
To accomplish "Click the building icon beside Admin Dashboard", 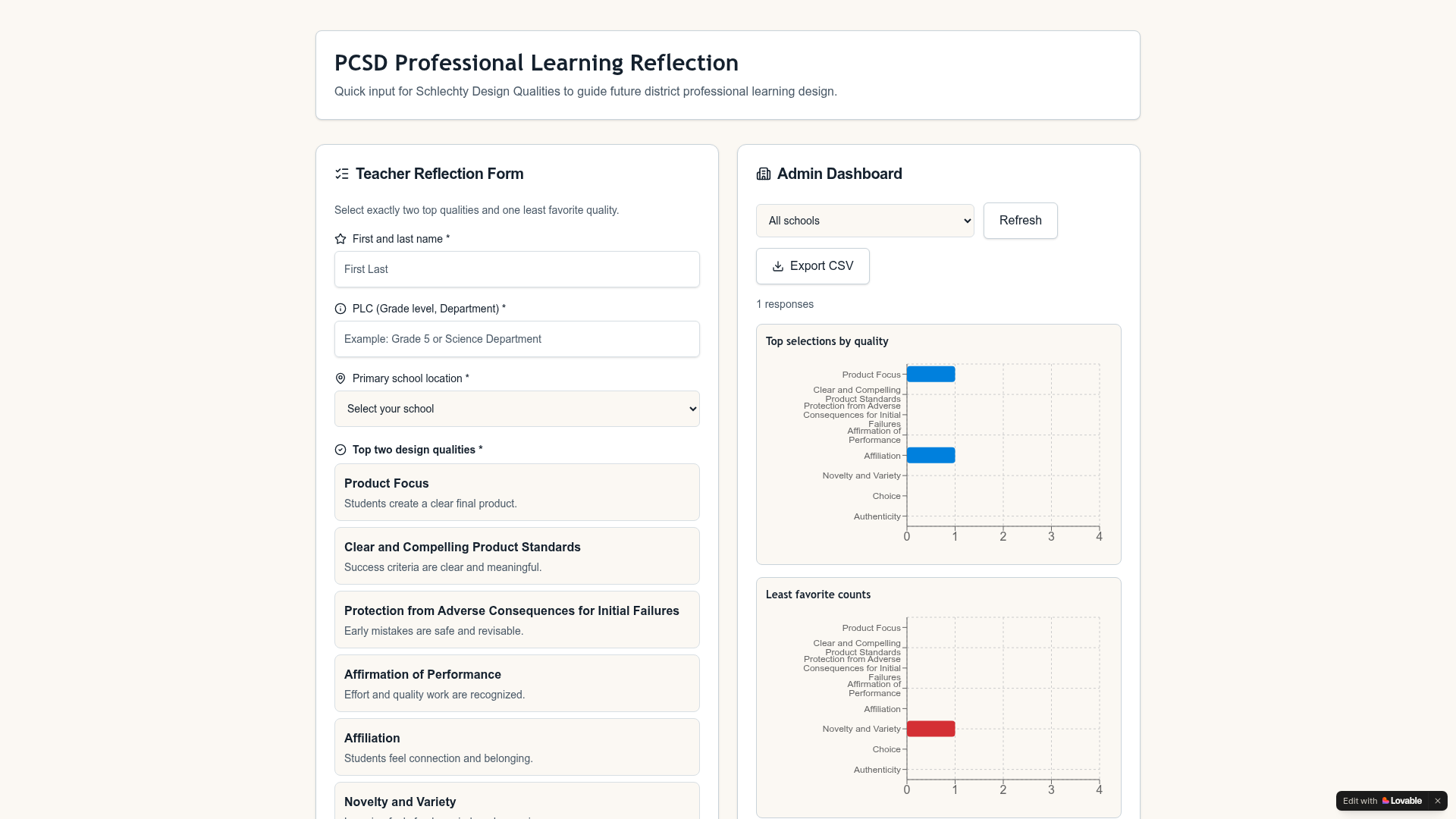I will pyautogui.click(x=763, y=174).
